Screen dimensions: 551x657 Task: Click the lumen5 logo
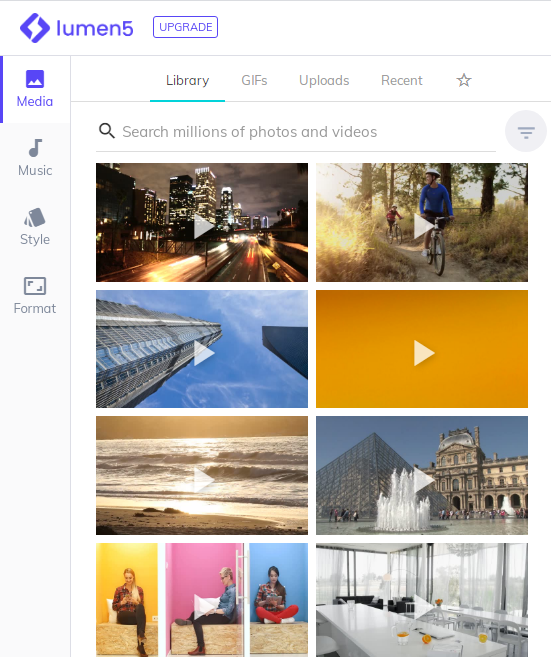tap(76, 28)
